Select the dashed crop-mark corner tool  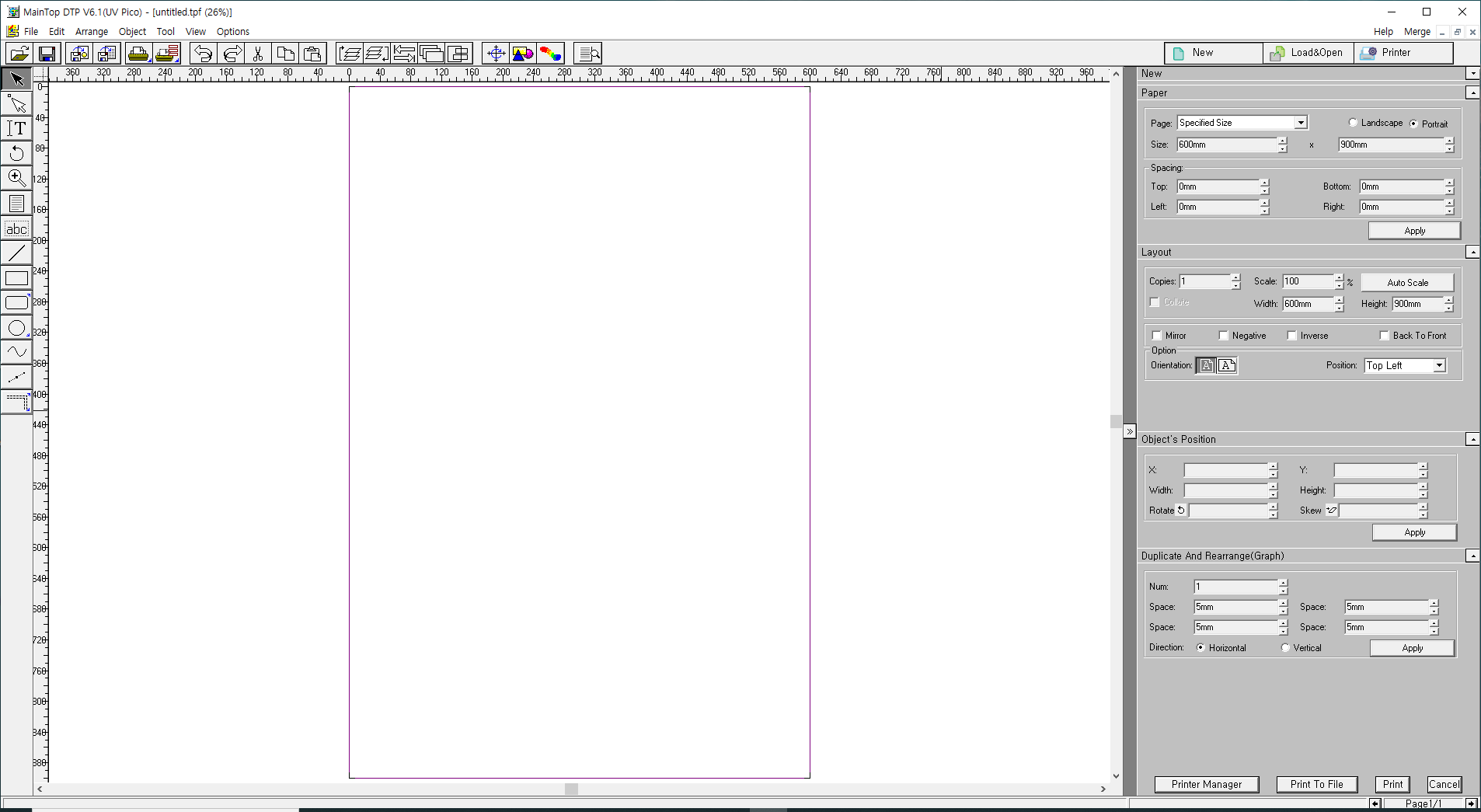tap(16, 403)
